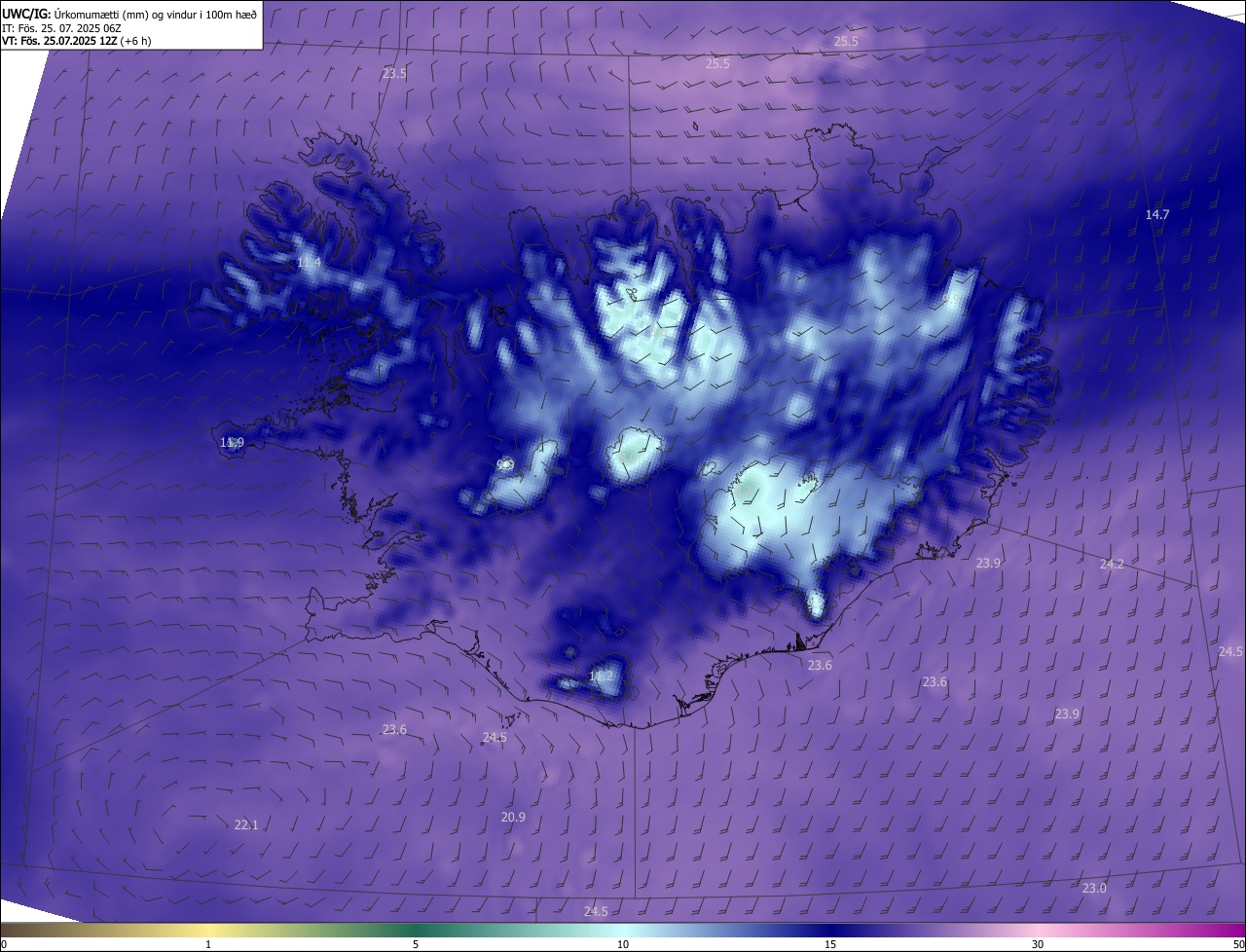Click the 11.4 value over the Westfjords
This screenshot has height=952, width=1246.
(309, 264)
